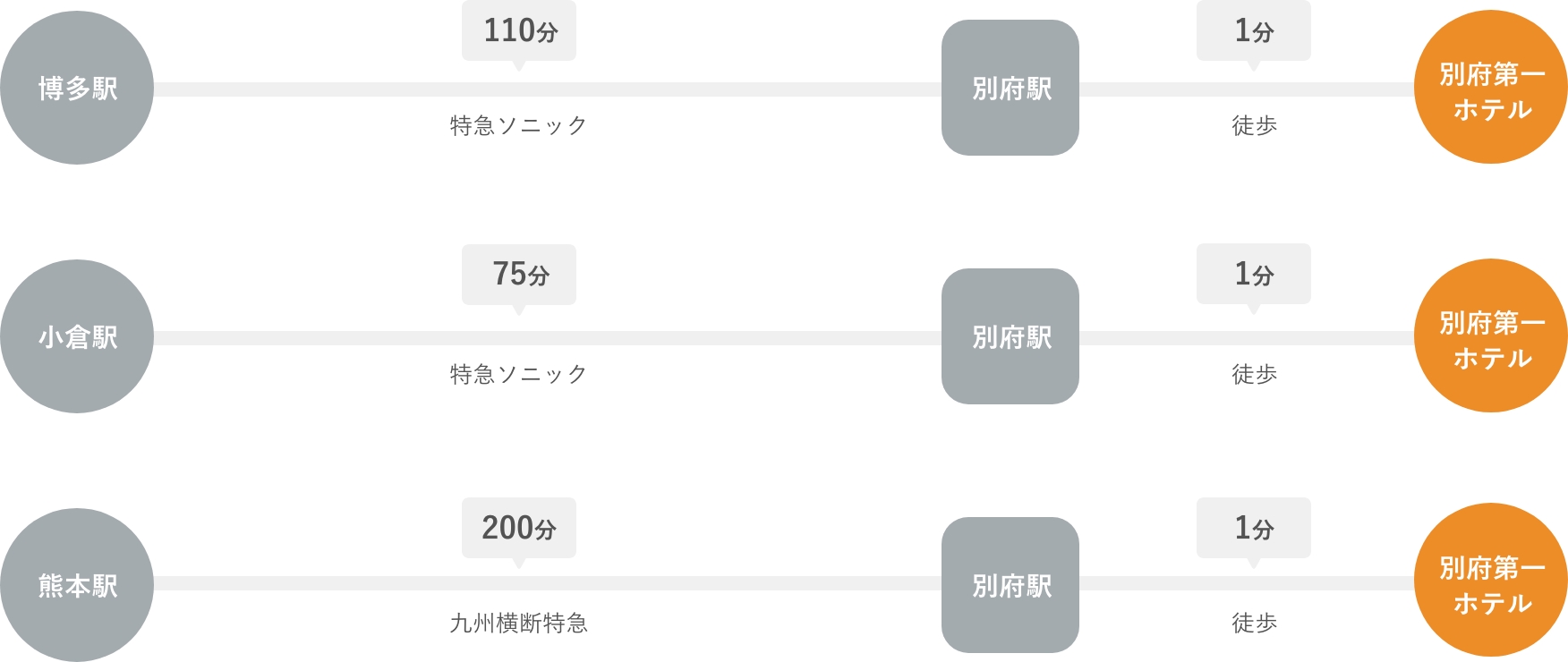This screenshot has height=662, width=1568.
Task: Click orange 別府第一ホテル circle in 熊本駅 row
Action: [1491, 580]
